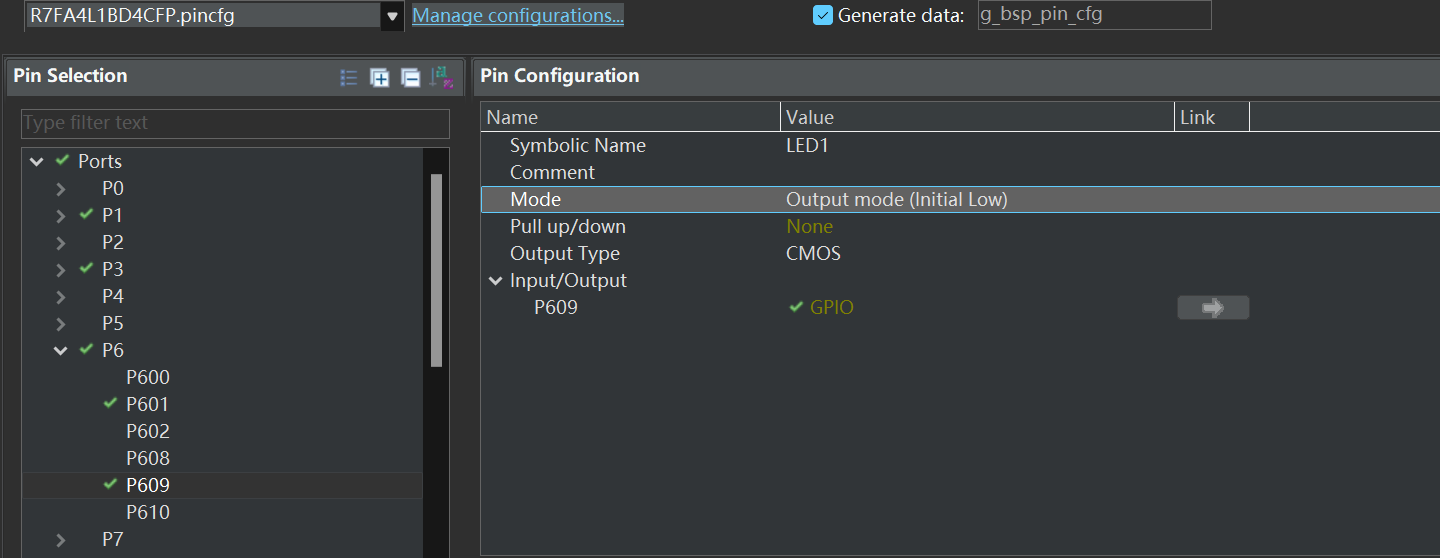
Task: Click the Link column header
Action: [x=1212, y=117]
